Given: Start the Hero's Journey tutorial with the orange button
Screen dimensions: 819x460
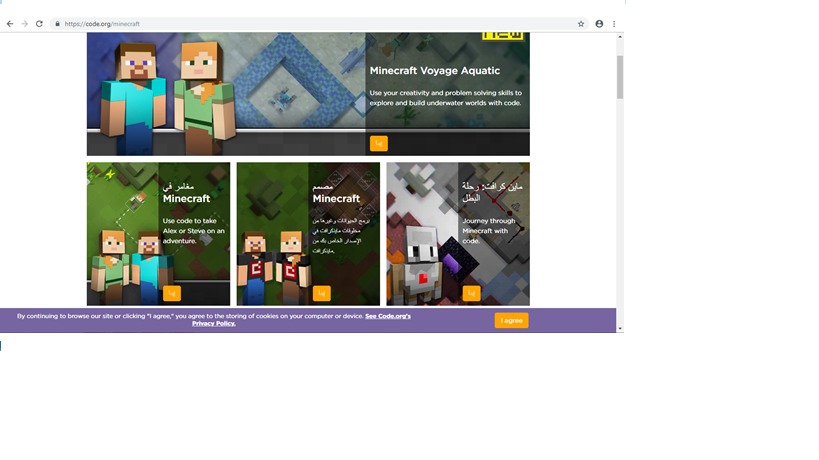Looking at the screenshot, I should (x=471, y=293).
